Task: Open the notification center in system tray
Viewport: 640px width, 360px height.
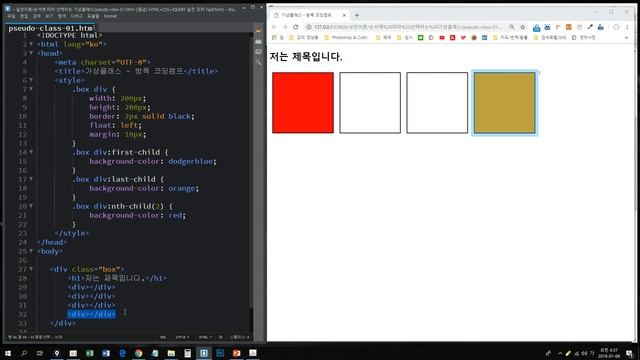Action: (x=630, y=353)
